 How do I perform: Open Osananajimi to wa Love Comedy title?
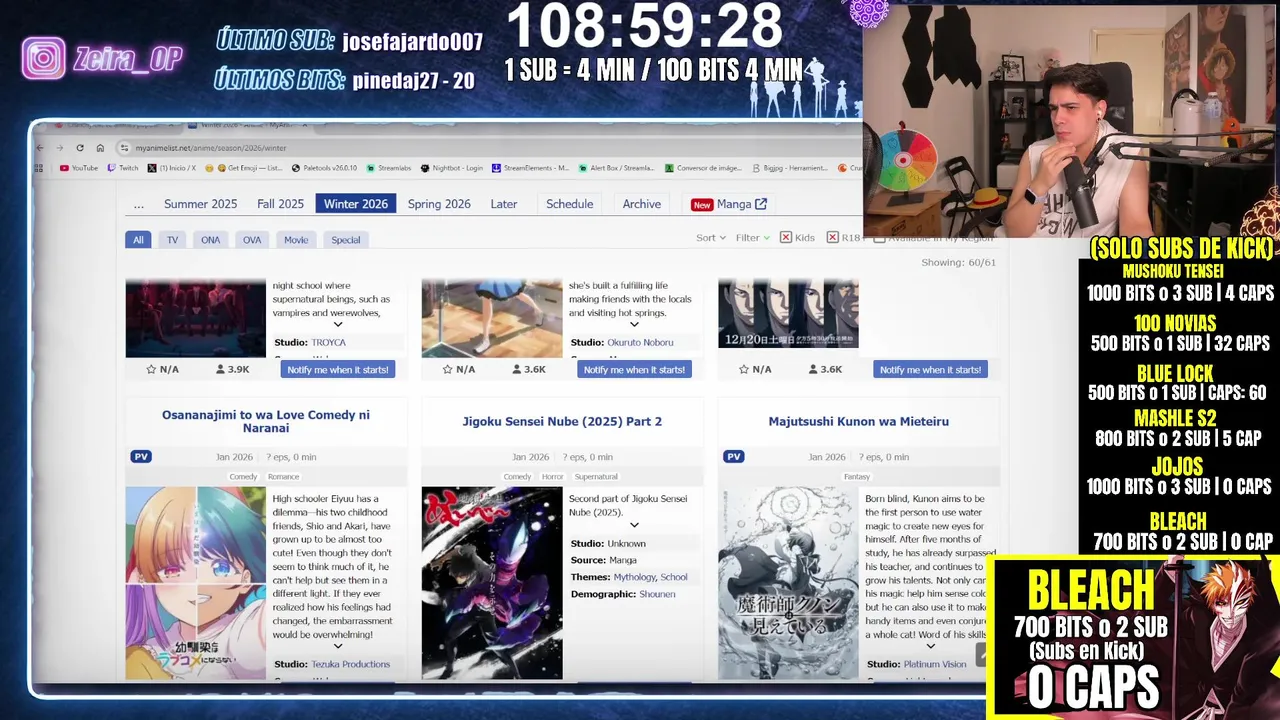tap(266, 421)
